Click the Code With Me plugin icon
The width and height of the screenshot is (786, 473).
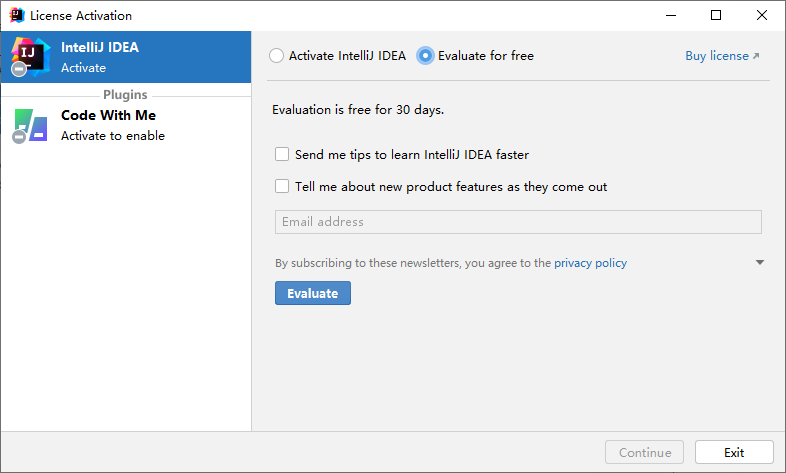click(30, 124)
